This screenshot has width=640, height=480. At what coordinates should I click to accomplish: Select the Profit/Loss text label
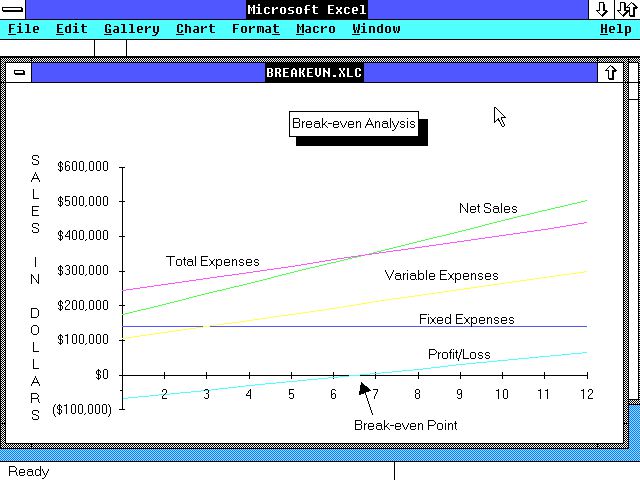pos(459,354)
